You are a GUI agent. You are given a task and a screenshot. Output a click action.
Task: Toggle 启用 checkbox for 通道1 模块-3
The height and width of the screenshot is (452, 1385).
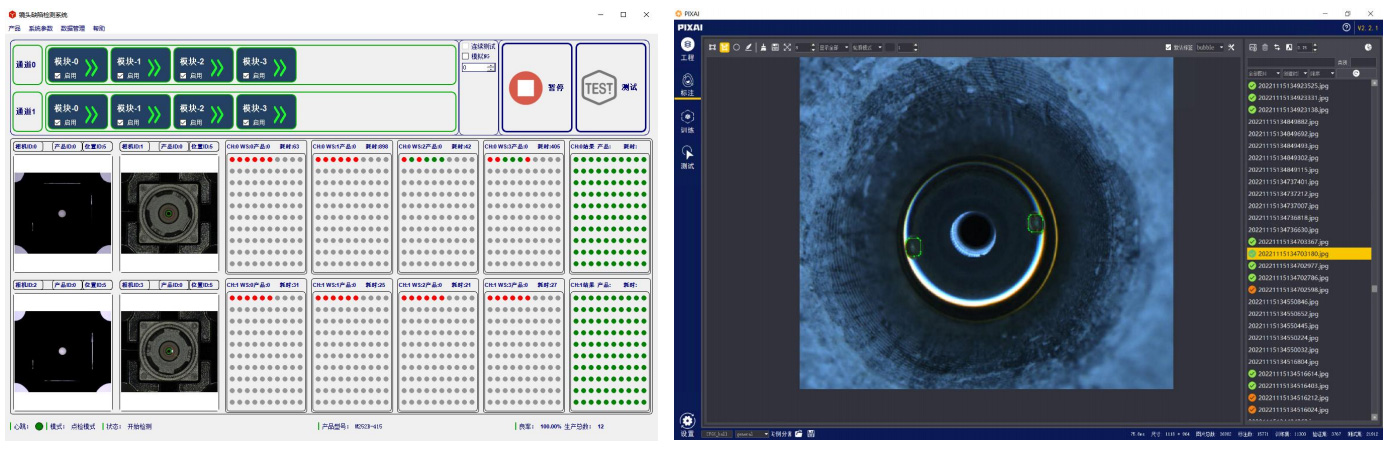[x=244, y=122]
